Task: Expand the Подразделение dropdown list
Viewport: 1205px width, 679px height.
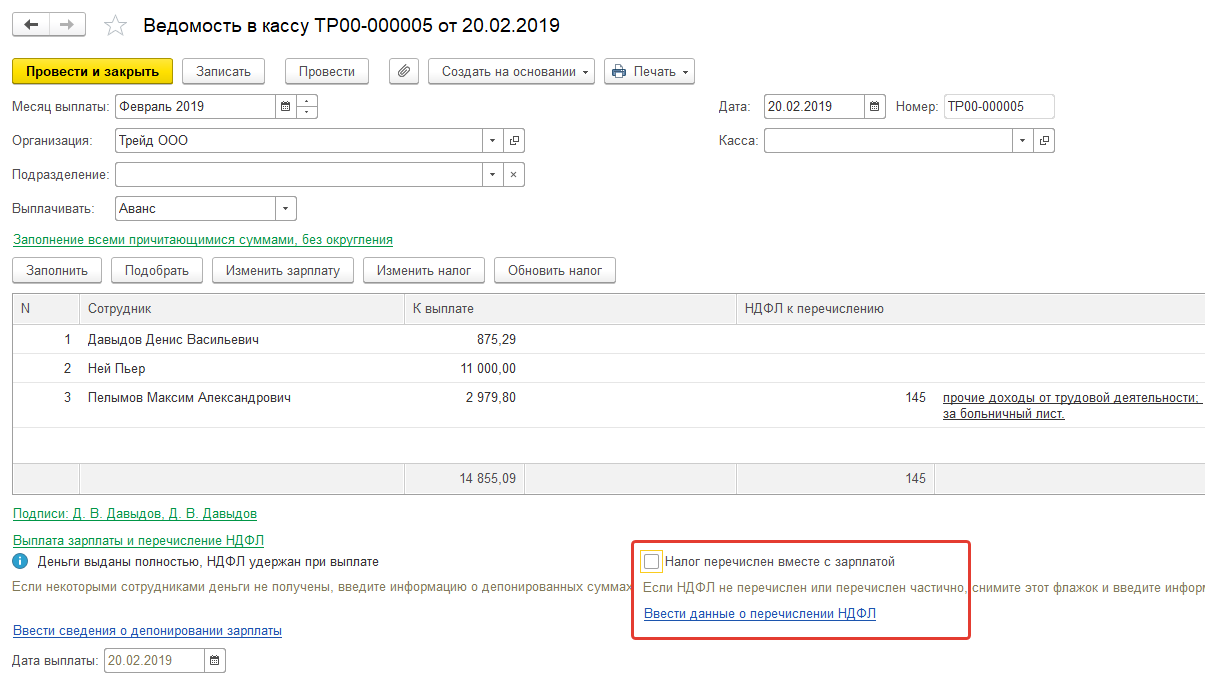Action: tap(492, 175)
